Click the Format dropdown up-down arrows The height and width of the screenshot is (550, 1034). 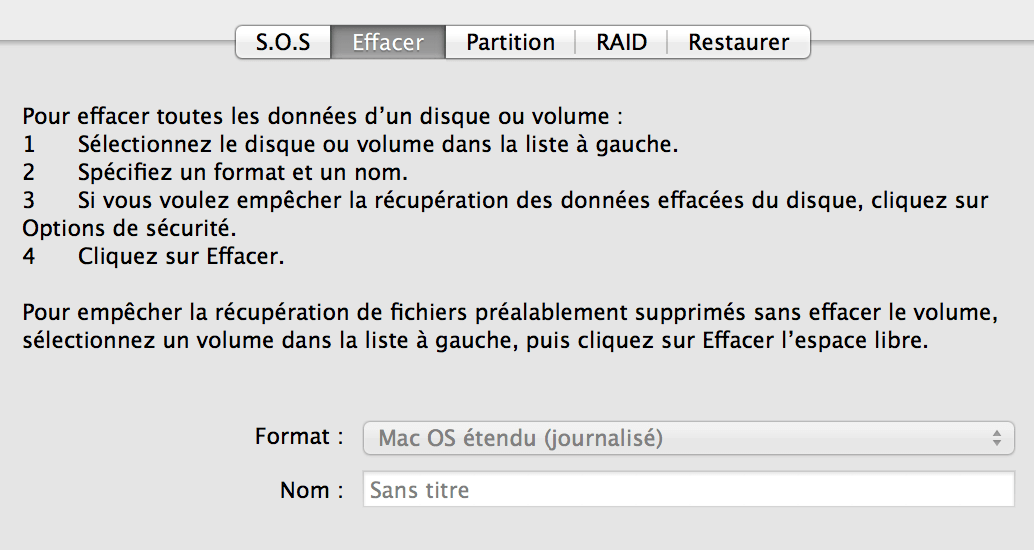(x=997, y=438)
